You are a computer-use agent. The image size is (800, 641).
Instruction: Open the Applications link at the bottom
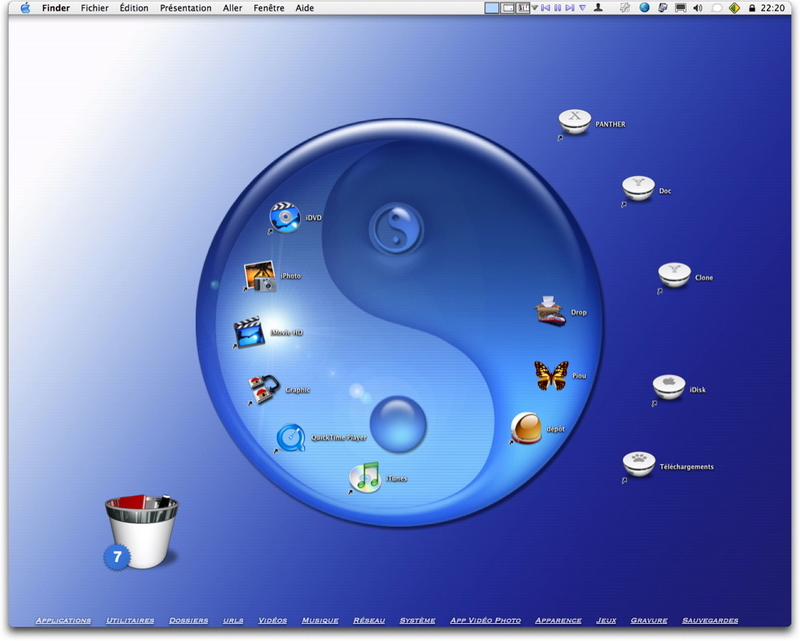coord(63,621)
